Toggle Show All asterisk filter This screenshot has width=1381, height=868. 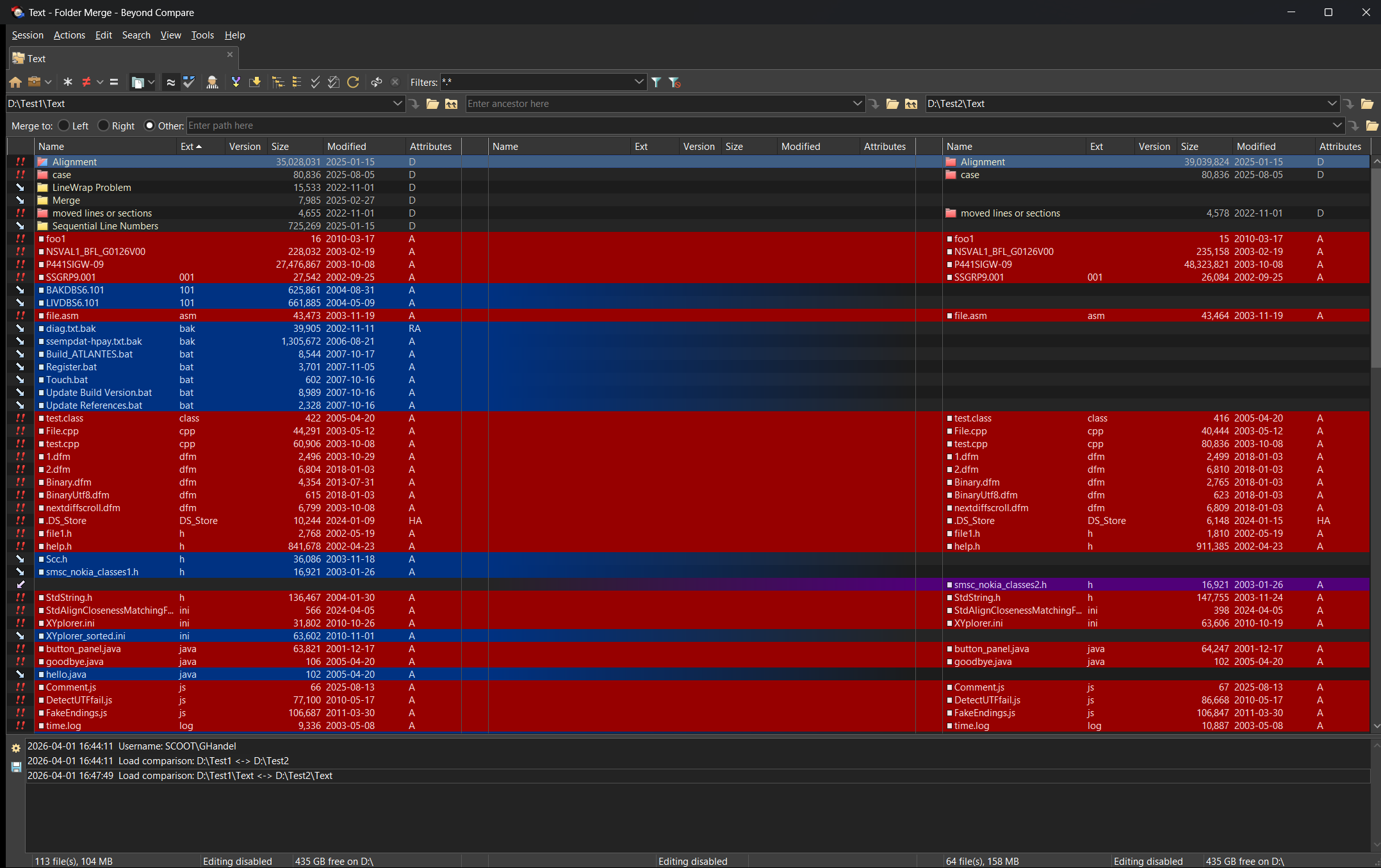click(x=68, y=82)
